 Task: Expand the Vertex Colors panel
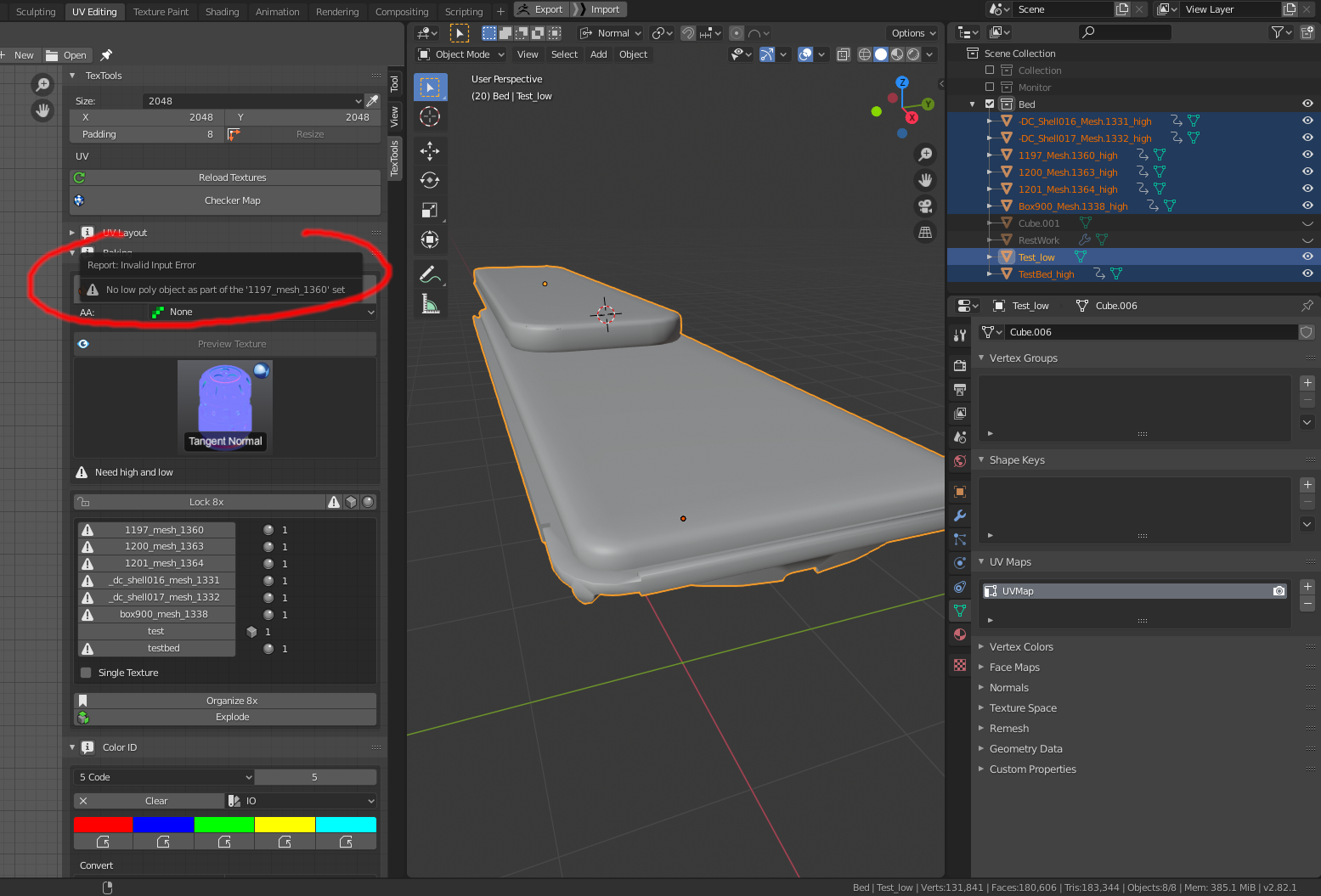[981, 647]
